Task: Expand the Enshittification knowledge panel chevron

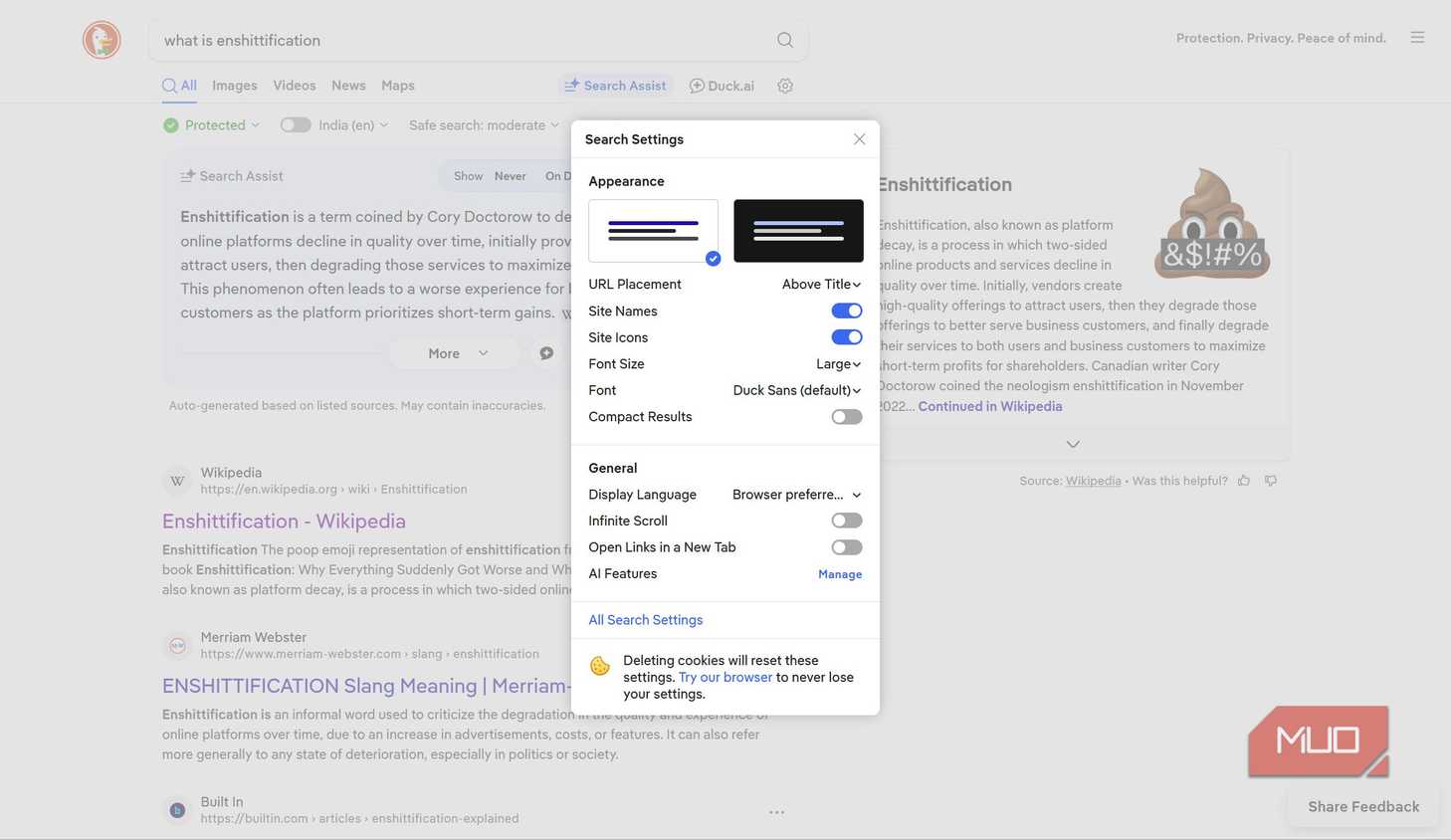Action: tap(1073, 444)
